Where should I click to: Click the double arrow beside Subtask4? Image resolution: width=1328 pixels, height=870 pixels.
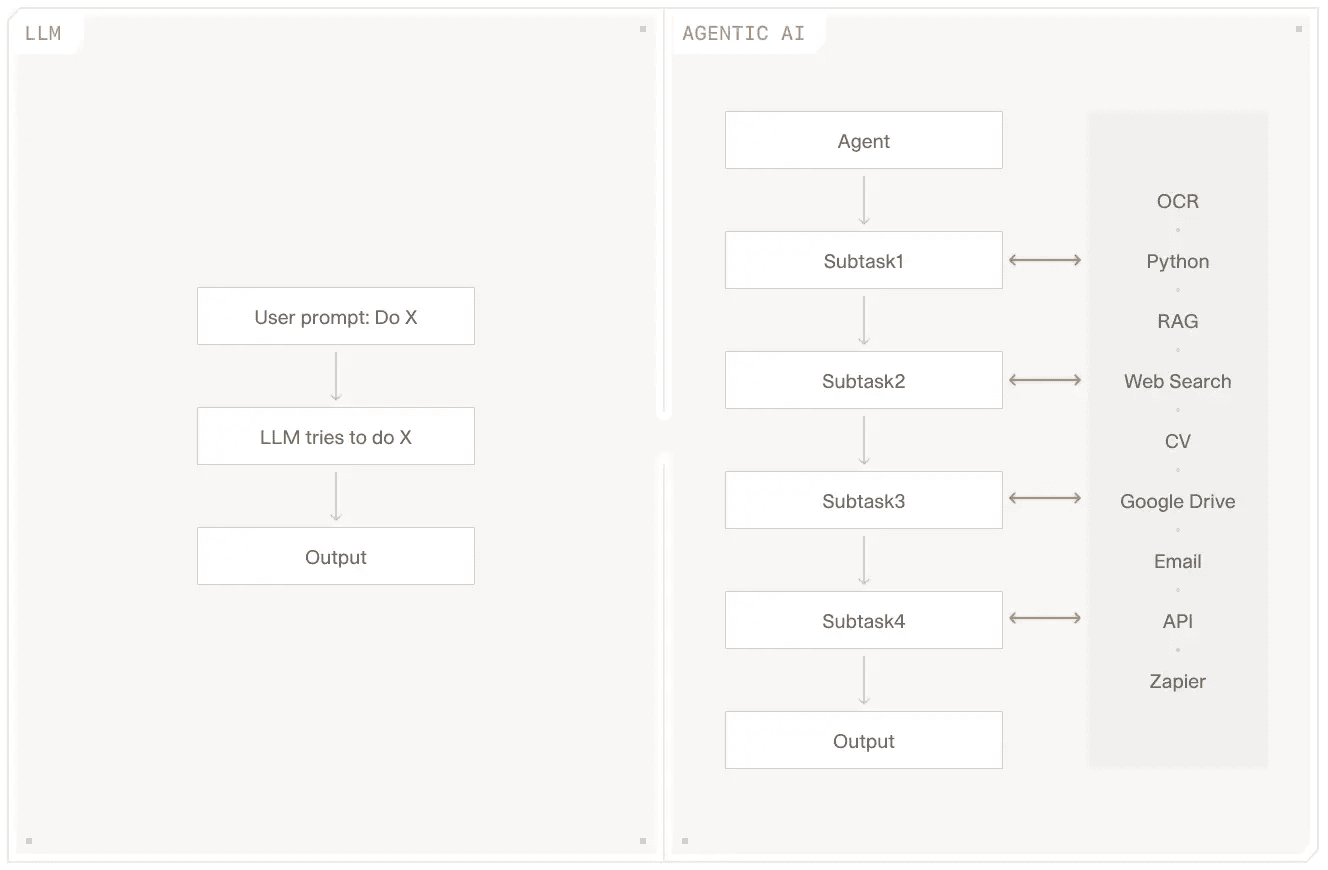(1045, 618)
